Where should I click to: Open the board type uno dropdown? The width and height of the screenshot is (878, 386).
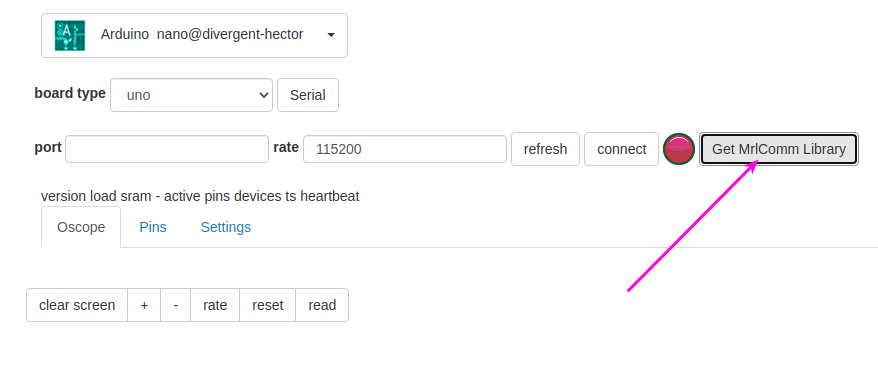coord(192,95)
